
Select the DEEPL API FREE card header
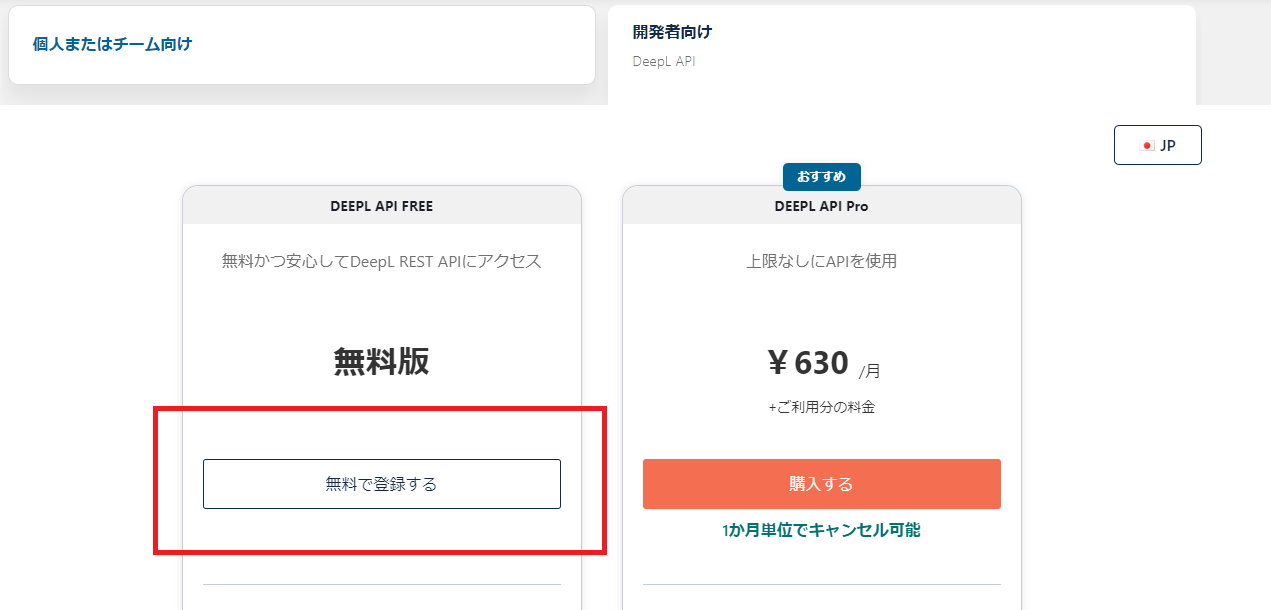click(x=382, y=206)
